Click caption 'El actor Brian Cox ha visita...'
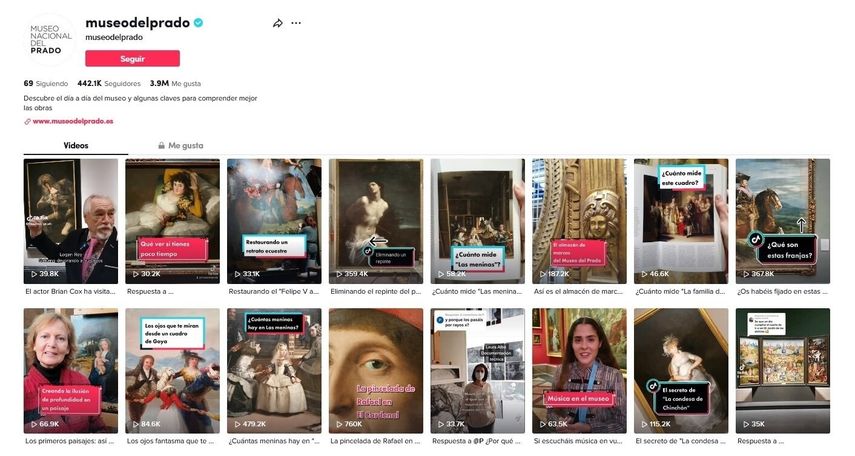855x456 pixels. tap(70, 292)
